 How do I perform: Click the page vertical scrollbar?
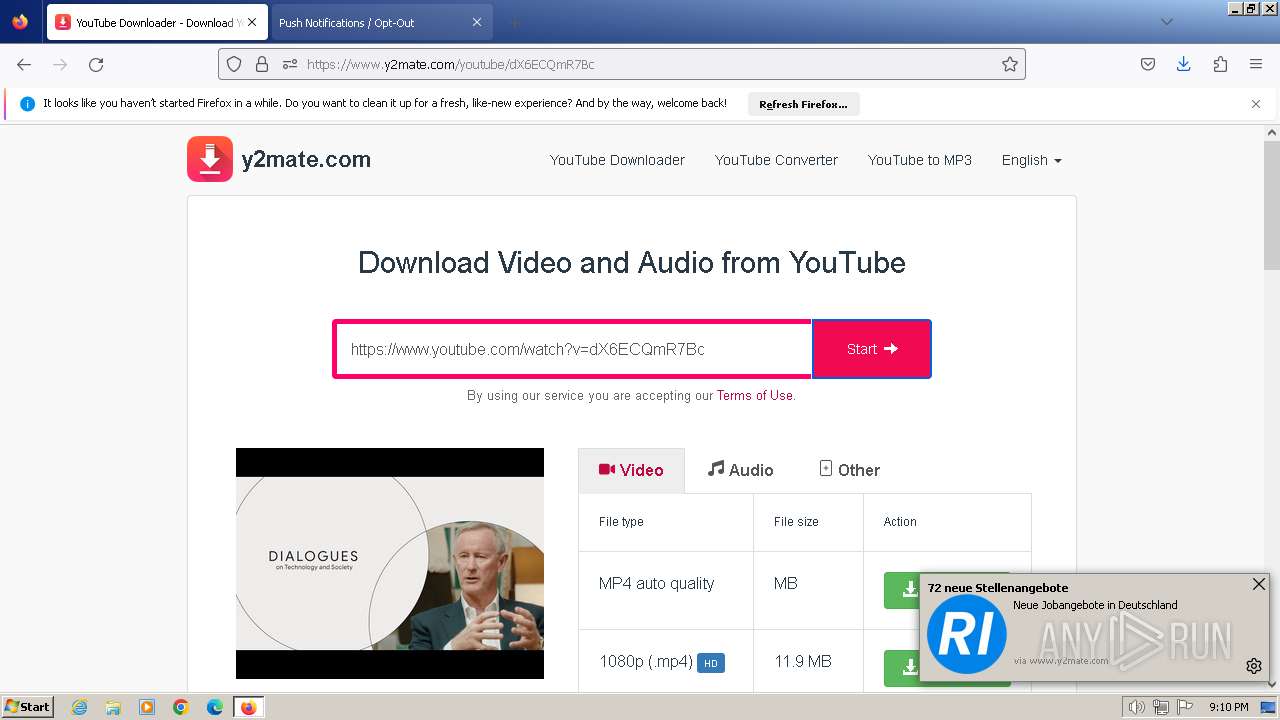(x=1272, y=205)
